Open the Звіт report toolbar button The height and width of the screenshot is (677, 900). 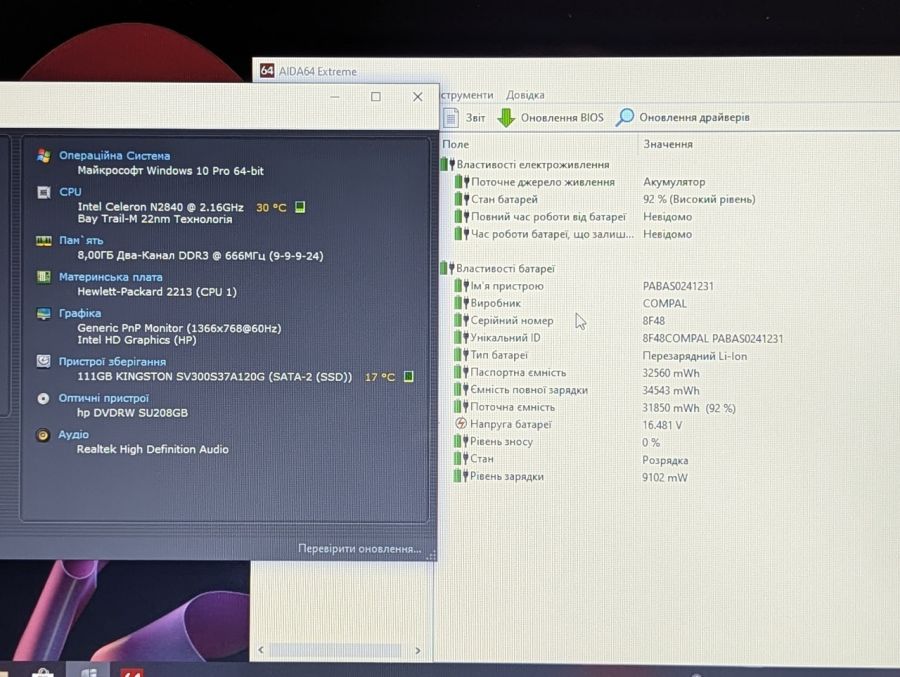465,118
